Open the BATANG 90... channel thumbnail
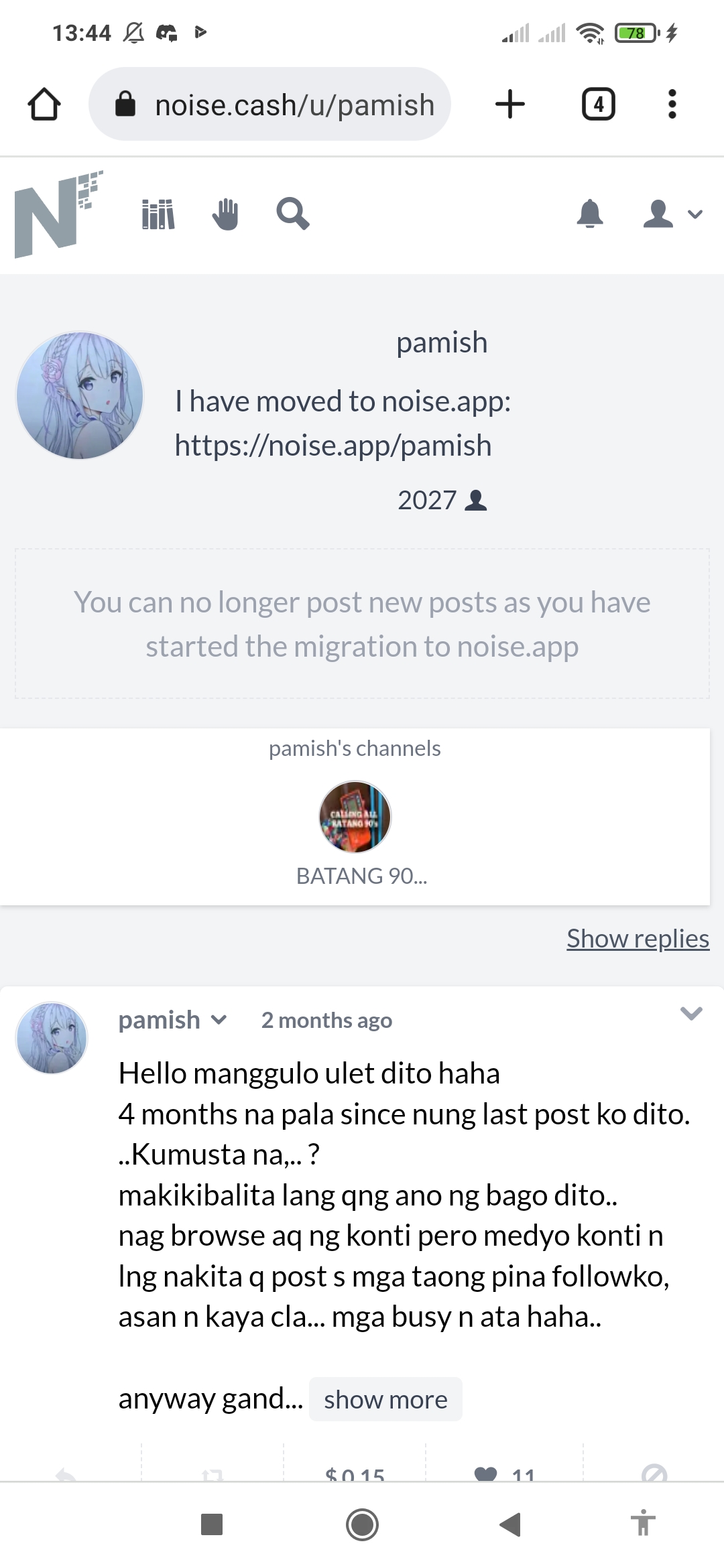This screenshot has height=1568, width=724. (x=355, y=817)
